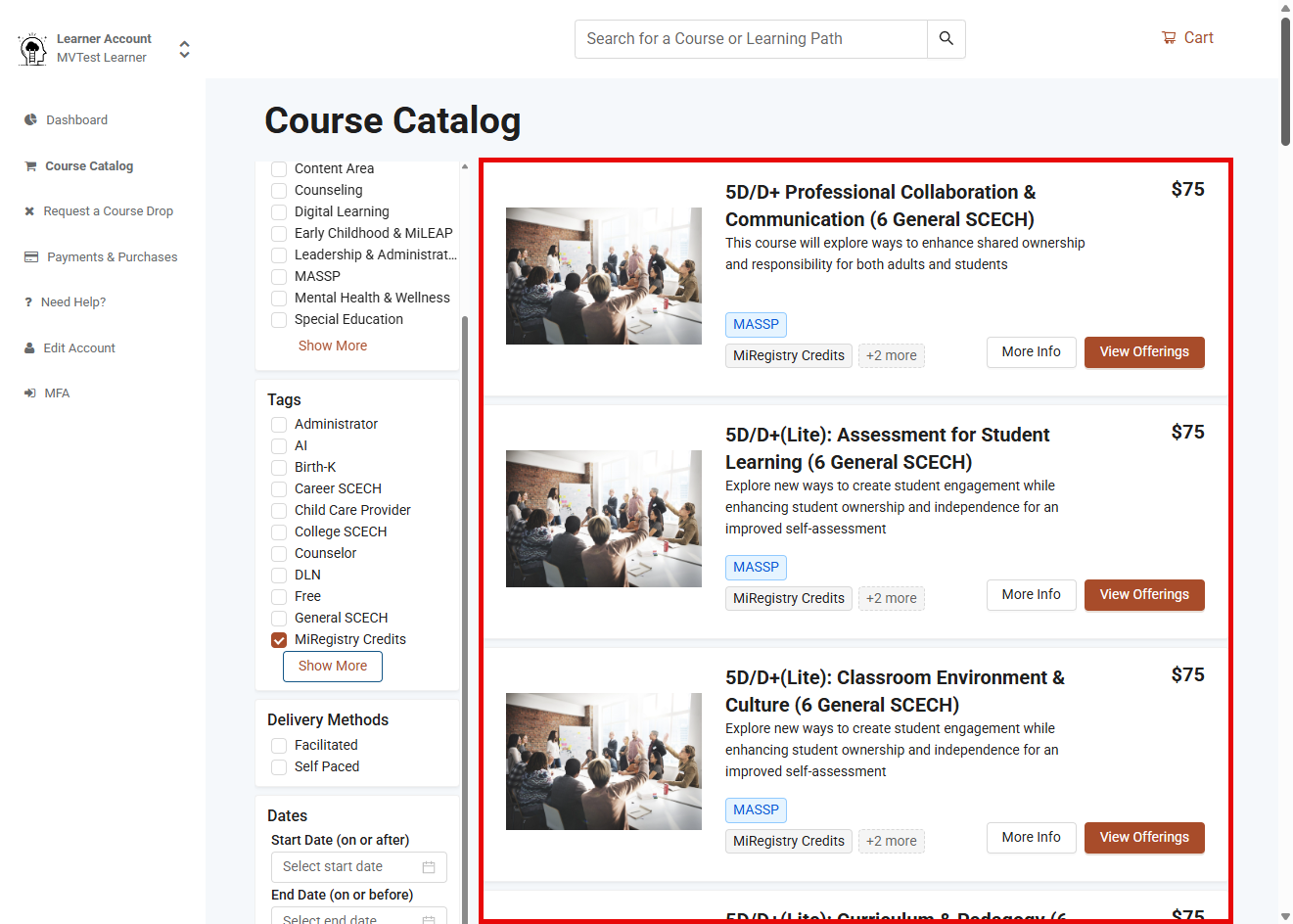The image size is (1293, 924).
Task: Check Mental Health & Wellness filter
Action: 279,299
